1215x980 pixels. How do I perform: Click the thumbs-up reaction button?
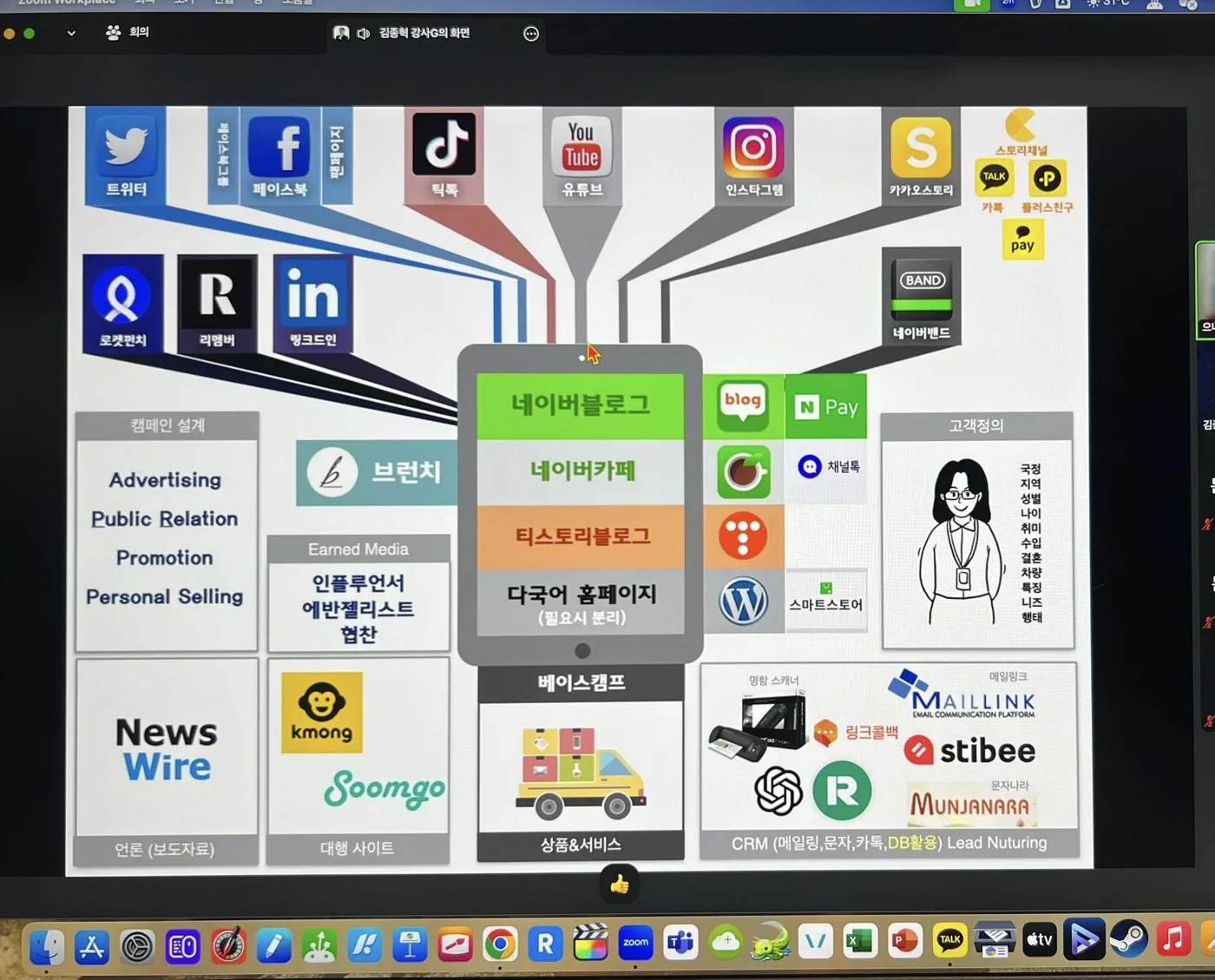(619, 885)
